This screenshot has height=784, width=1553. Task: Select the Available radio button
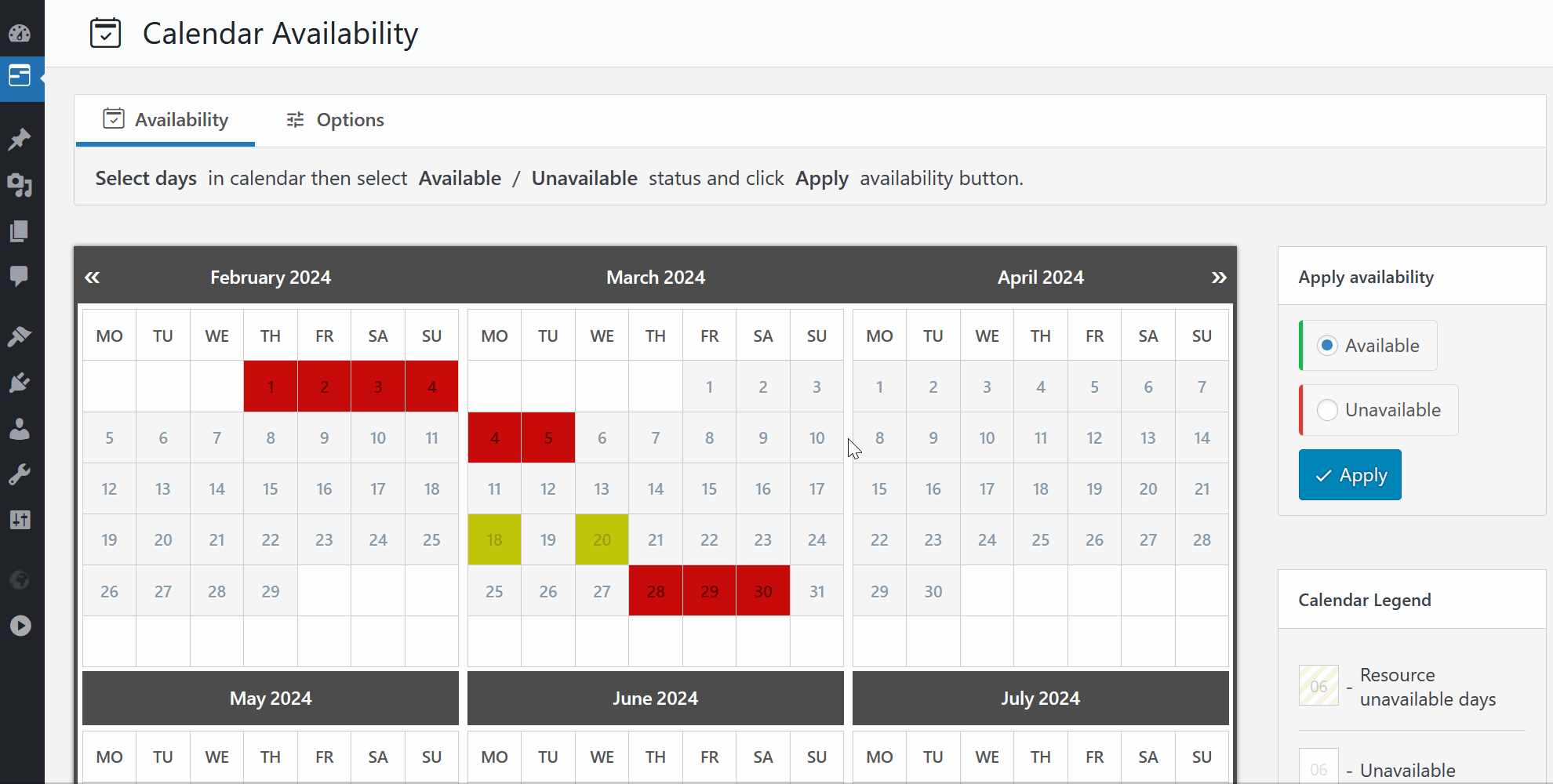click(x=1327, y=346)
